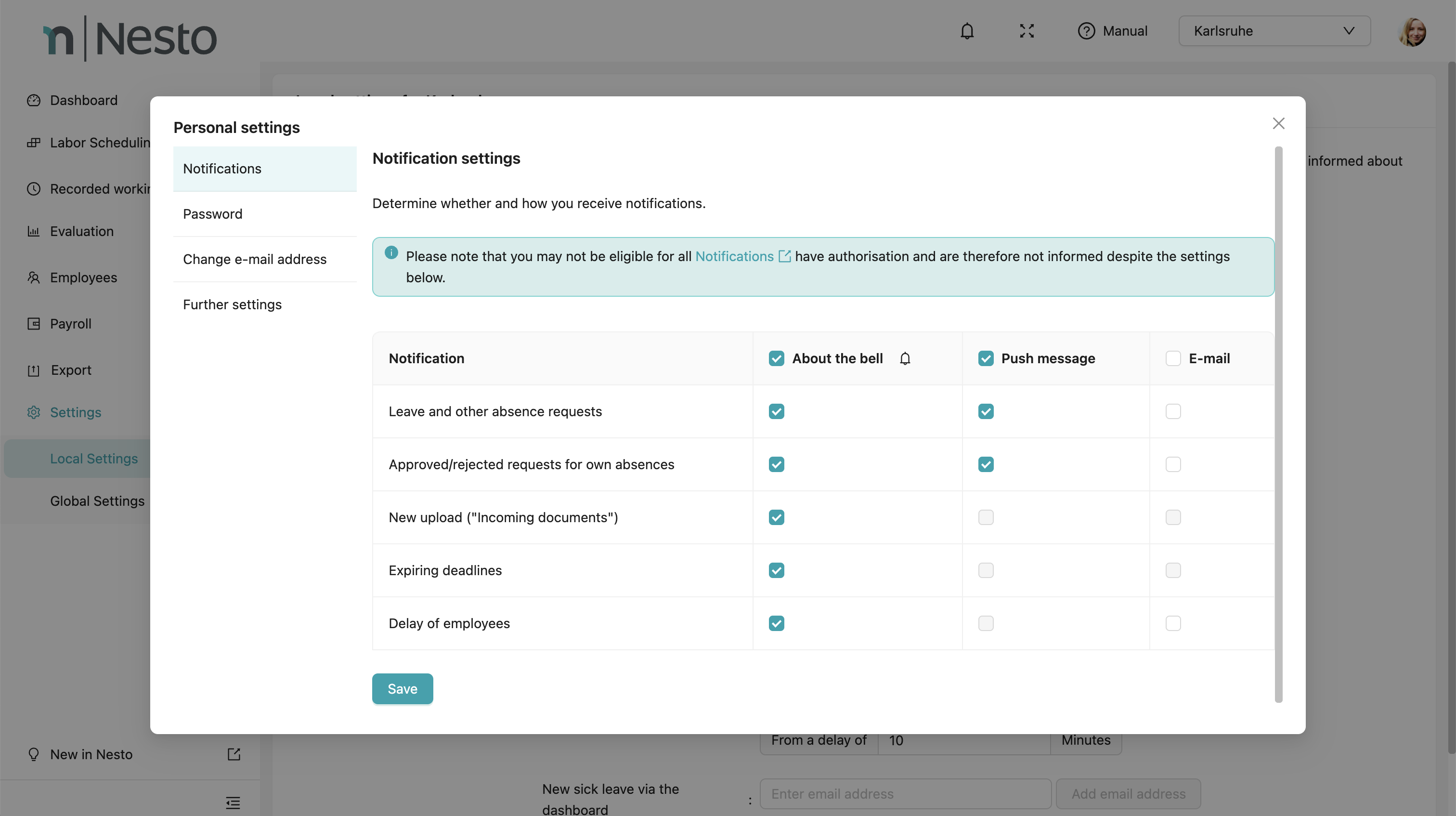This screenshot has height=816, width=1456.
Task: Open the Further settings tab
Action: (232, 304)
